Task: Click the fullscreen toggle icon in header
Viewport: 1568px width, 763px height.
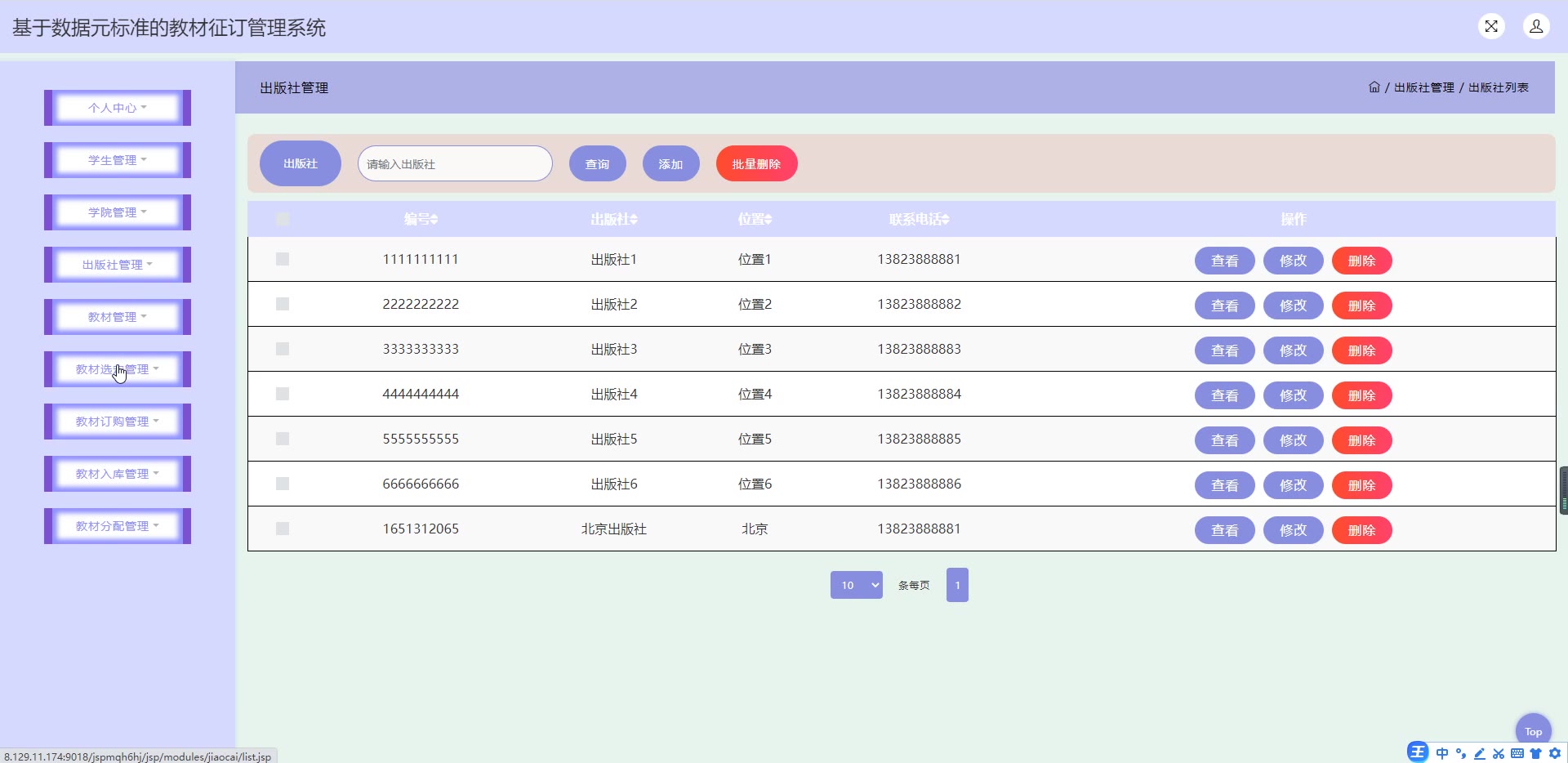Action: pyautogui.click(x=1491, y=26)
